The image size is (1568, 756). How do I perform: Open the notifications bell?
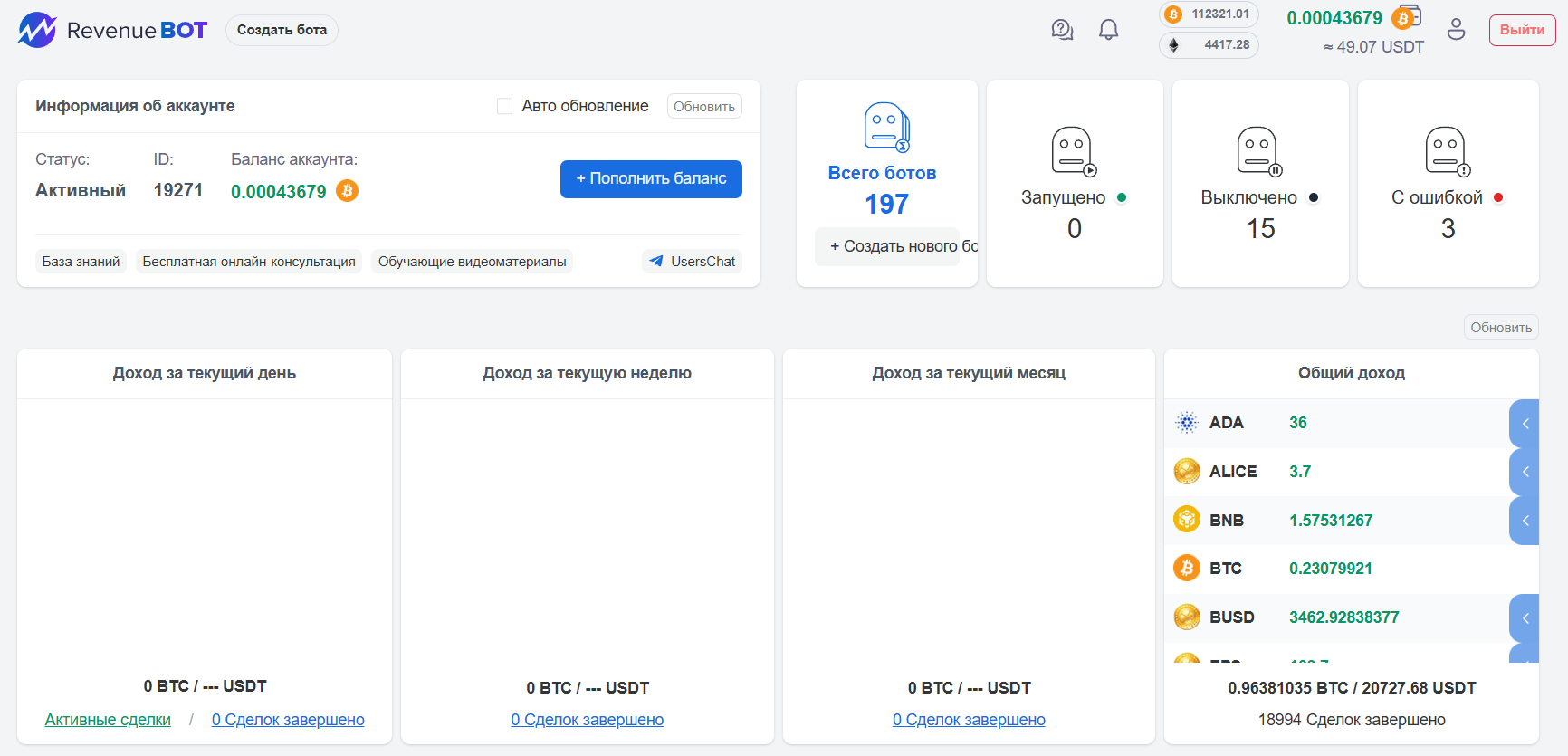[1108, 30]
